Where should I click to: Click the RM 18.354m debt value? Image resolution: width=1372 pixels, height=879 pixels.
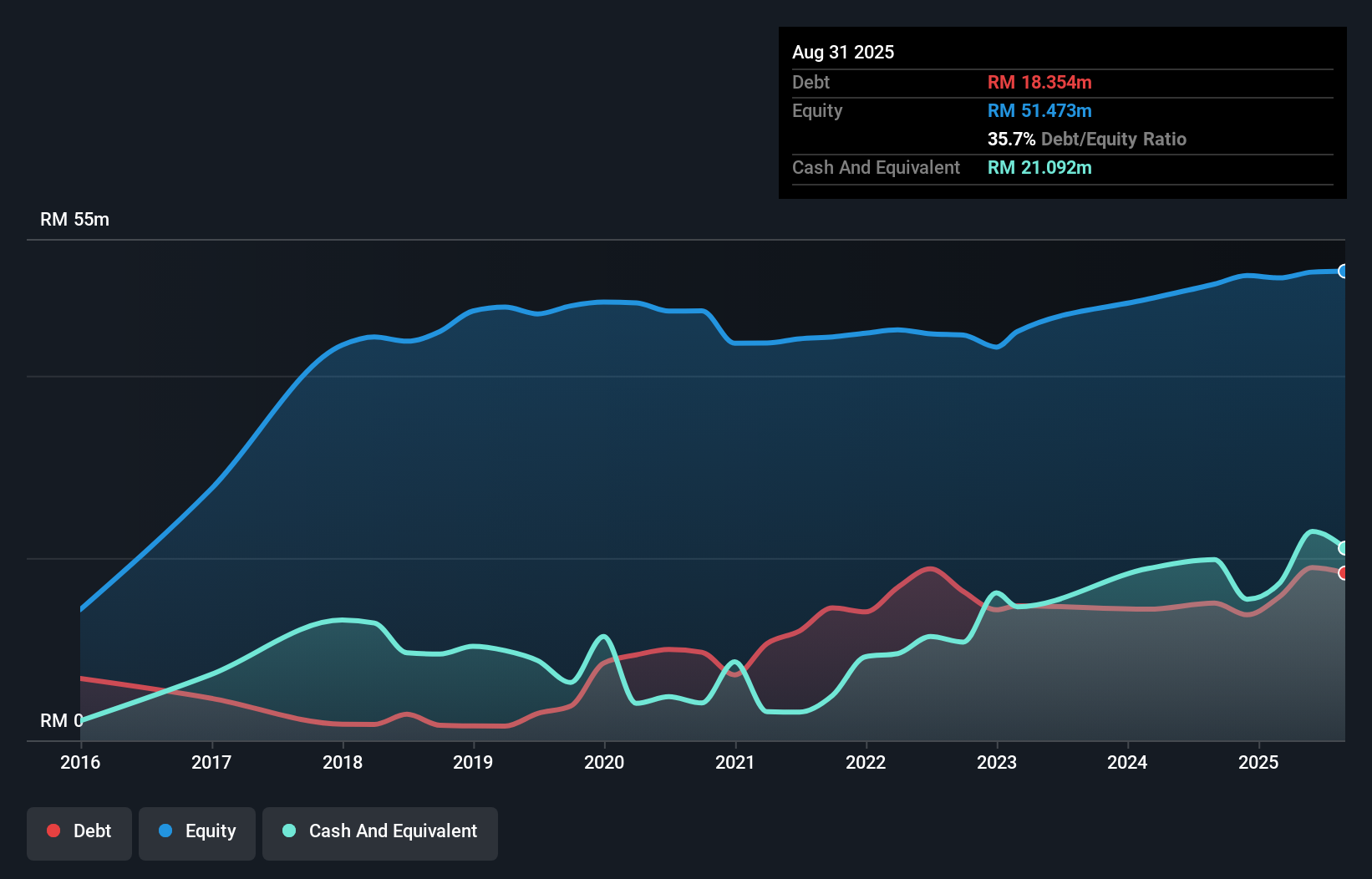1039,82
